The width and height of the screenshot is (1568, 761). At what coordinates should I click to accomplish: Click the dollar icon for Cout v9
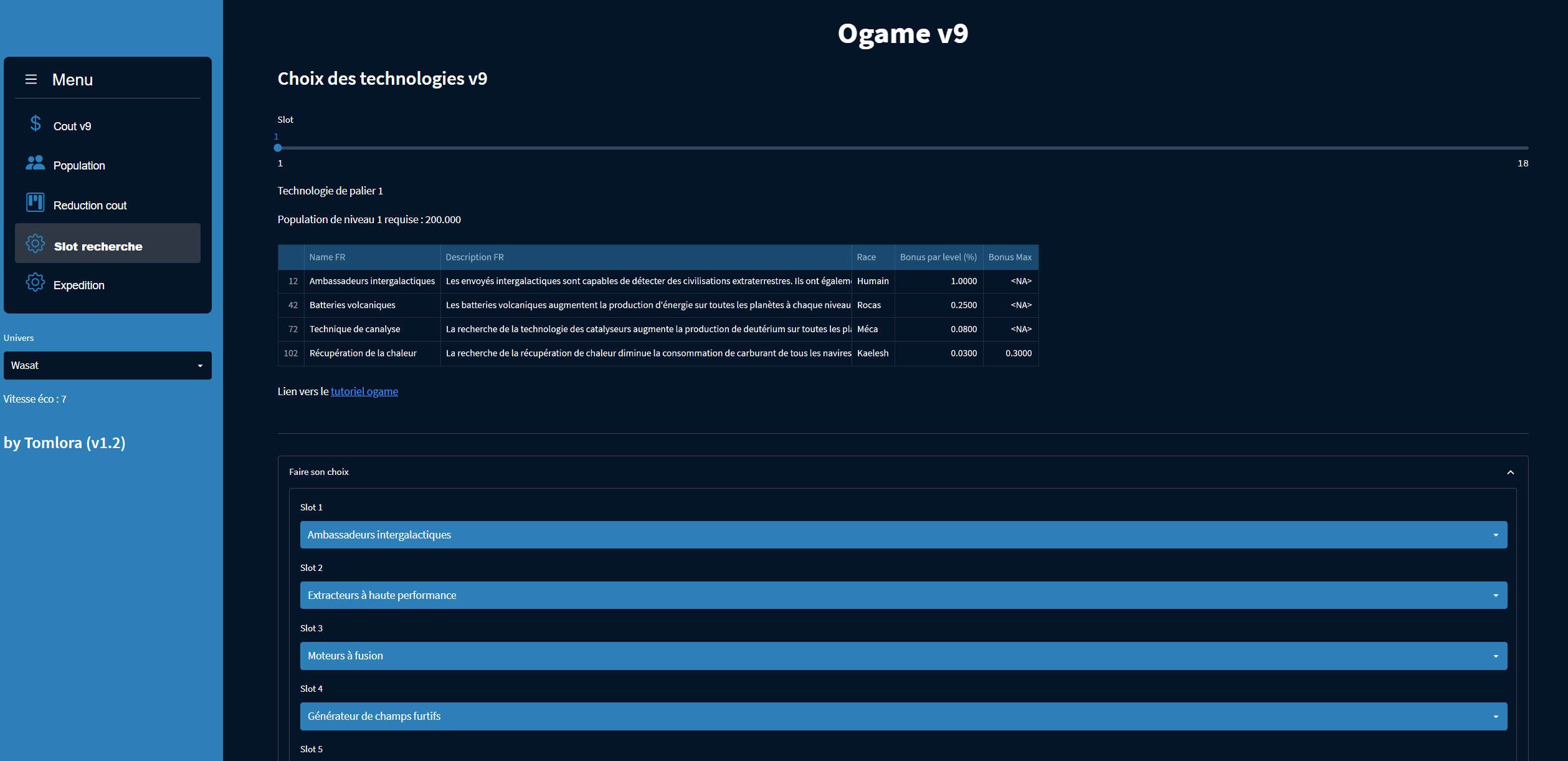point(36,123)
